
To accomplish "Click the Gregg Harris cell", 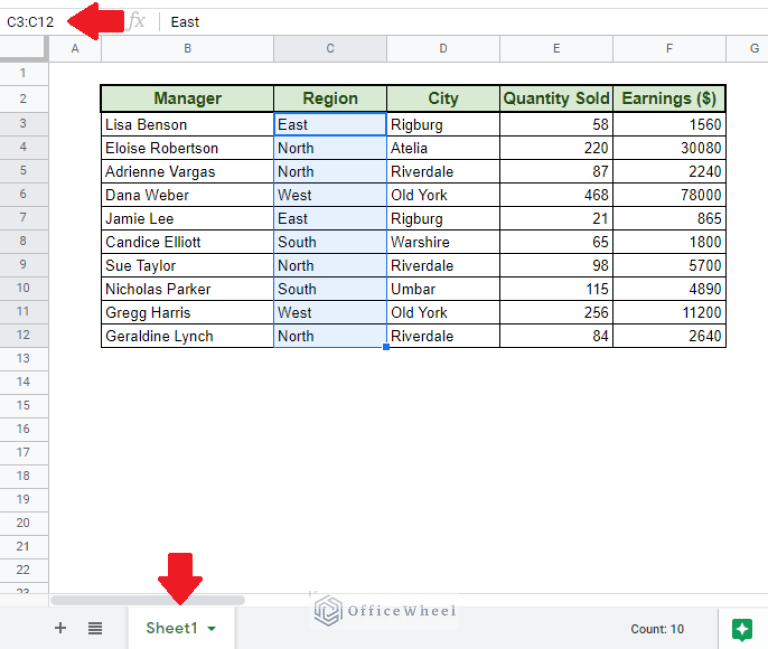I will point(188,312).
